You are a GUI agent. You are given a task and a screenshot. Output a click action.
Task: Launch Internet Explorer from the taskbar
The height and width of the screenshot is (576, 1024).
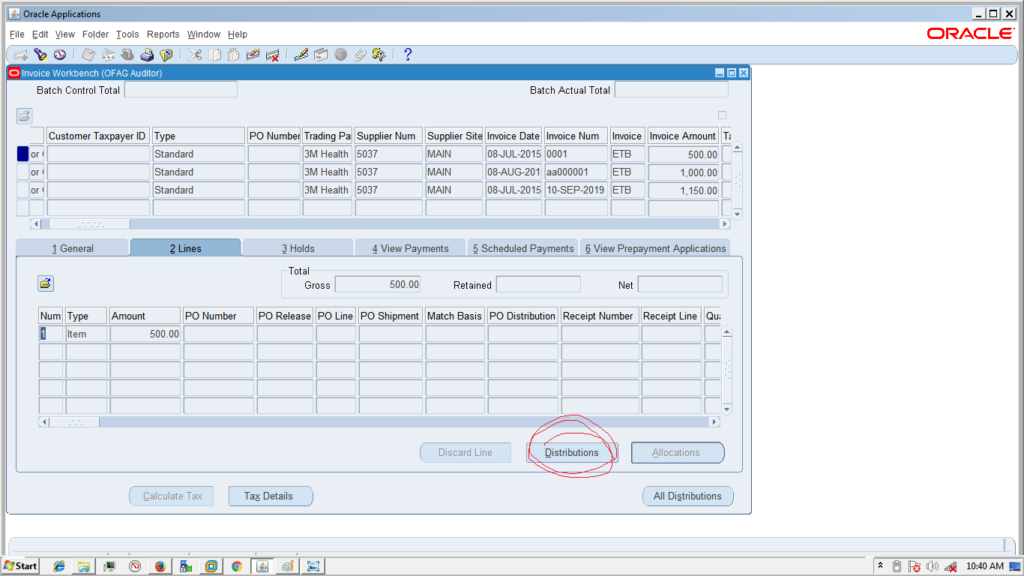59,566
